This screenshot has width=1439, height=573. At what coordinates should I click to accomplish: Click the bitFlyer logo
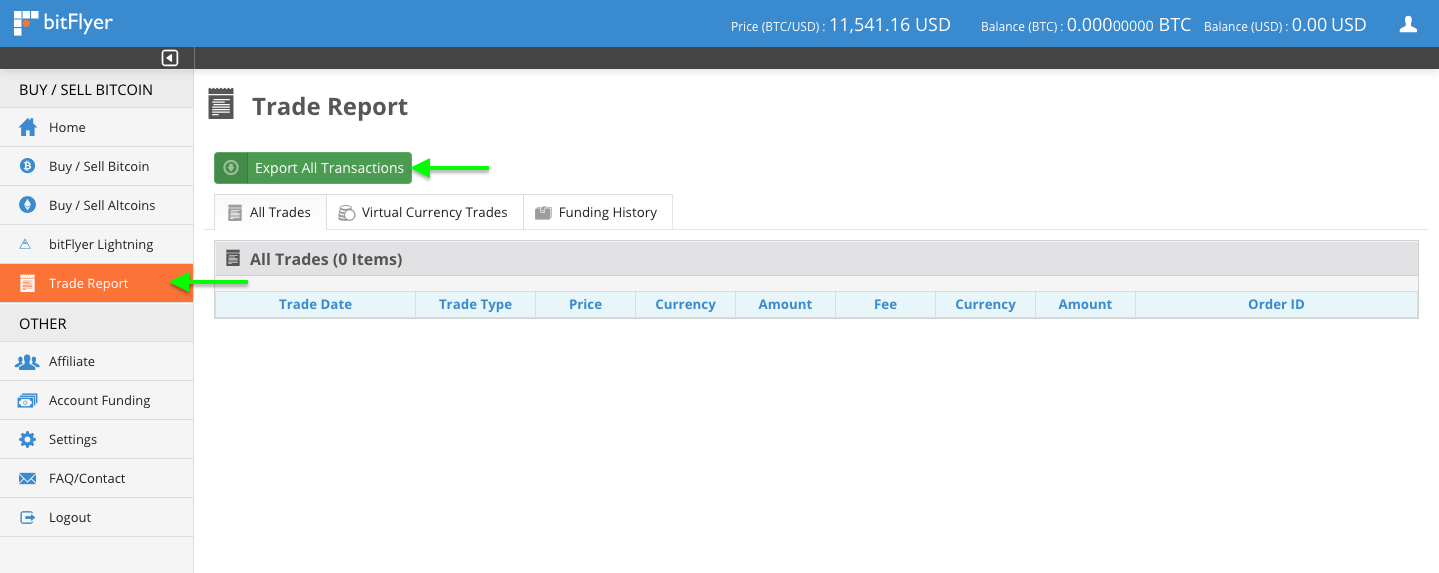(x=62, y=22)
